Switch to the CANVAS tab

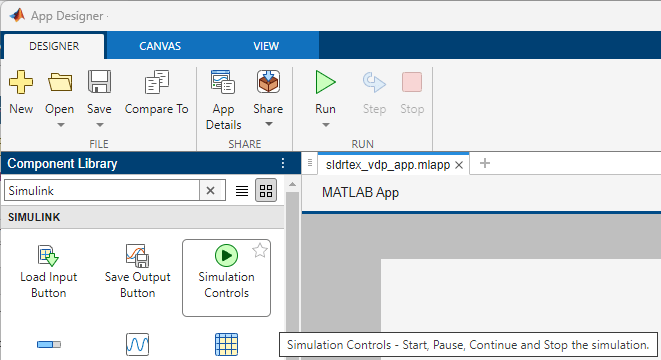coord(160,46)
